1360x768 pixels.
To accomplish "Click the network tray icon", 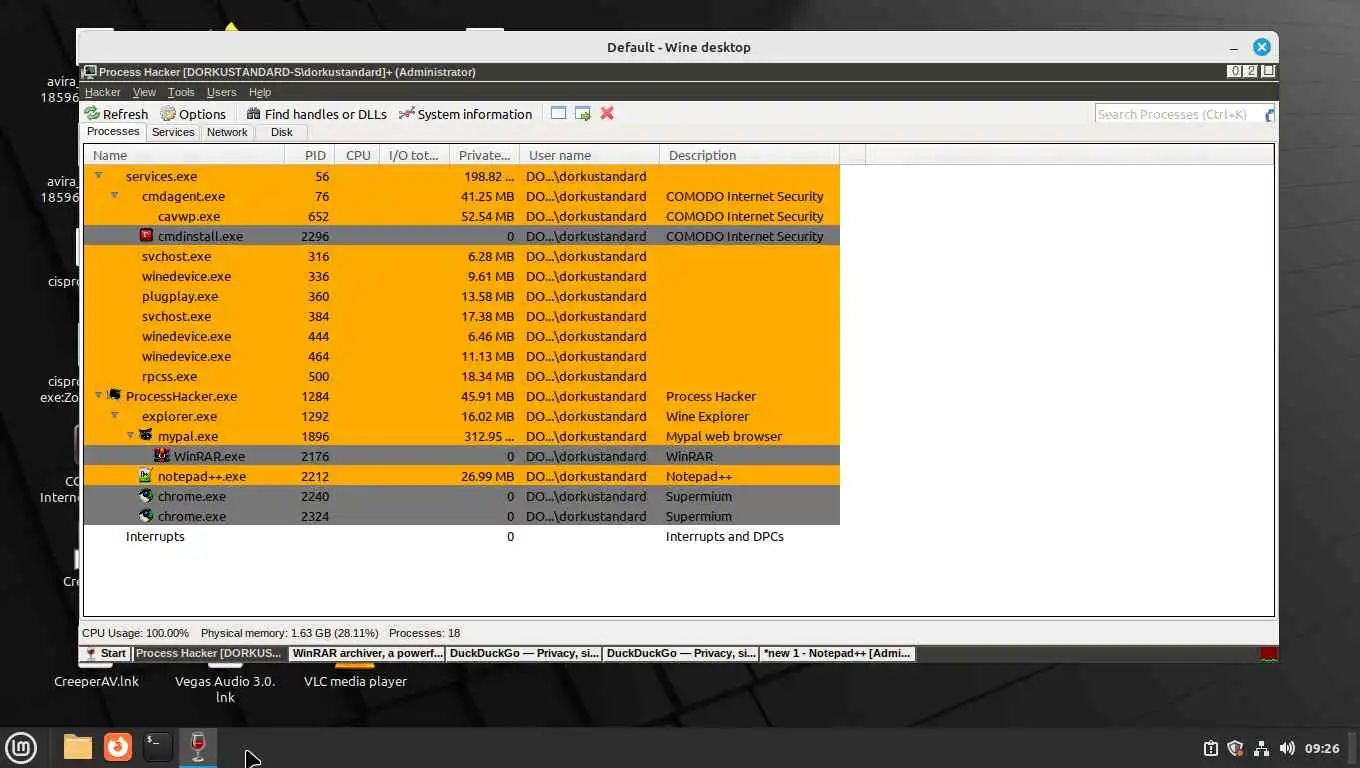I will (1261, 748).
